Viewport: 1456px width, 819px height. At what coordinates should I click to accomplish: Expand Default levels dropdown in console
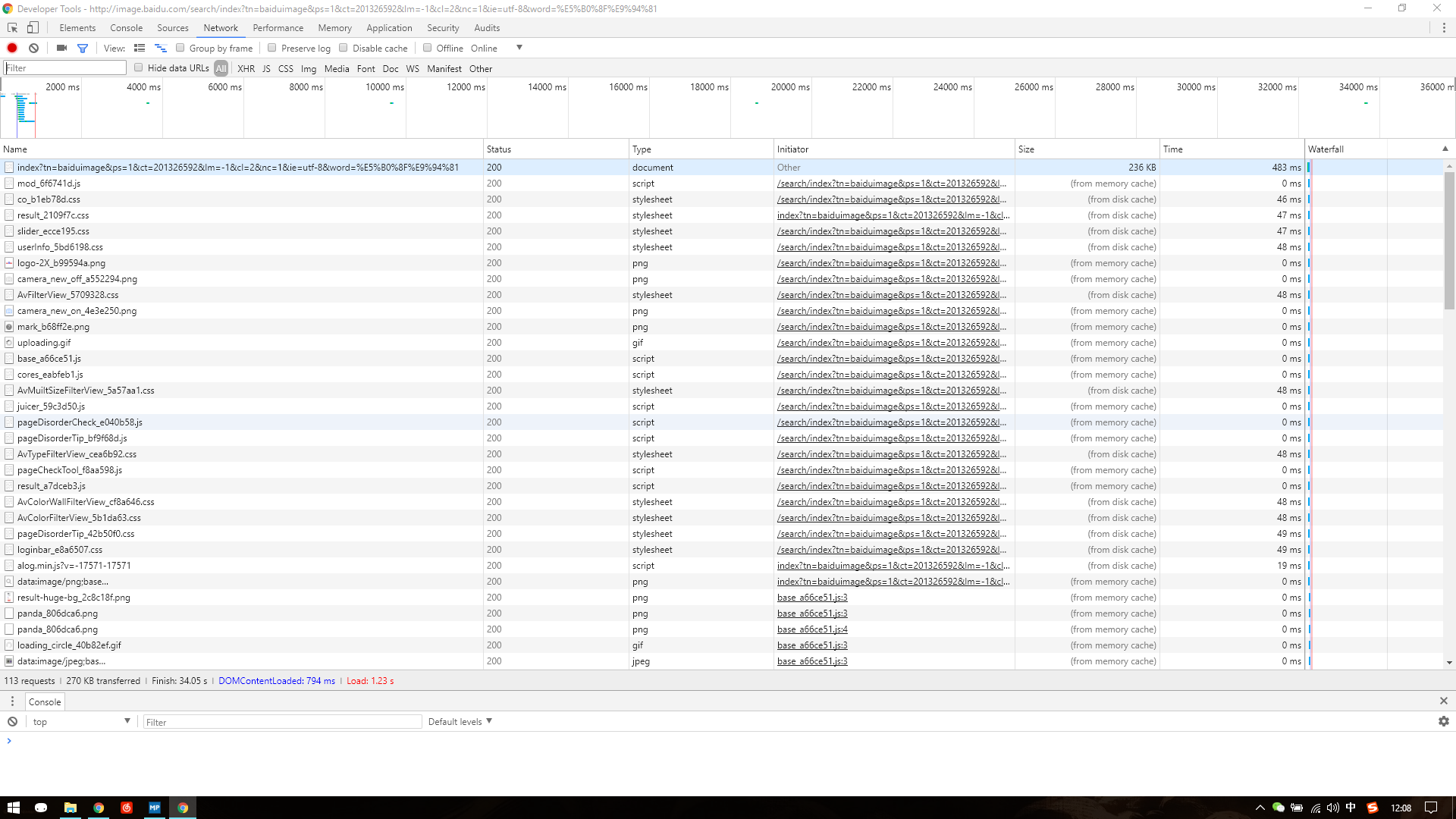click(x=460, y=721)
